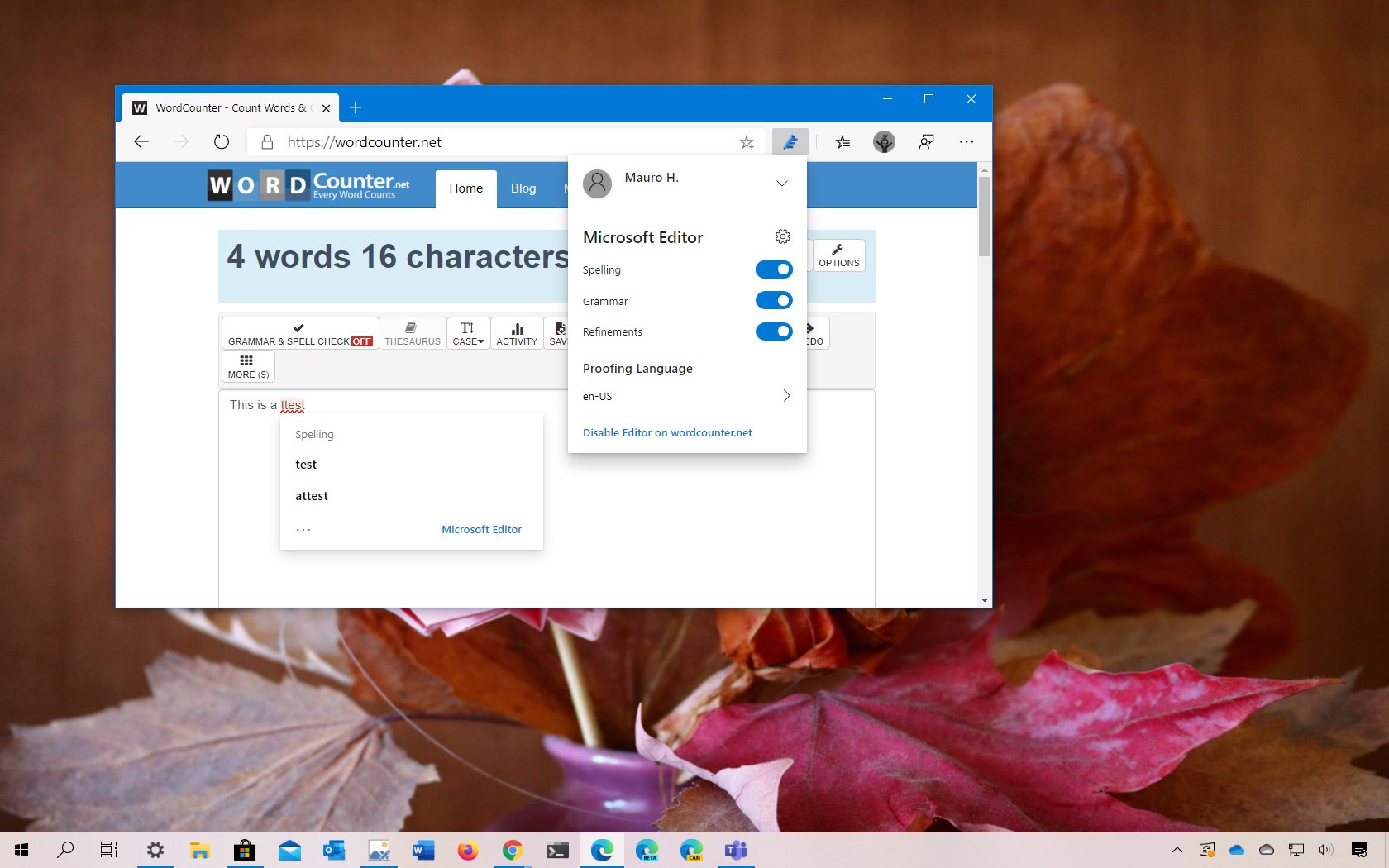Viewport: 1389px width, 868px height.
Task: Select the Thesaurus tool
Action: pos(412,333)
